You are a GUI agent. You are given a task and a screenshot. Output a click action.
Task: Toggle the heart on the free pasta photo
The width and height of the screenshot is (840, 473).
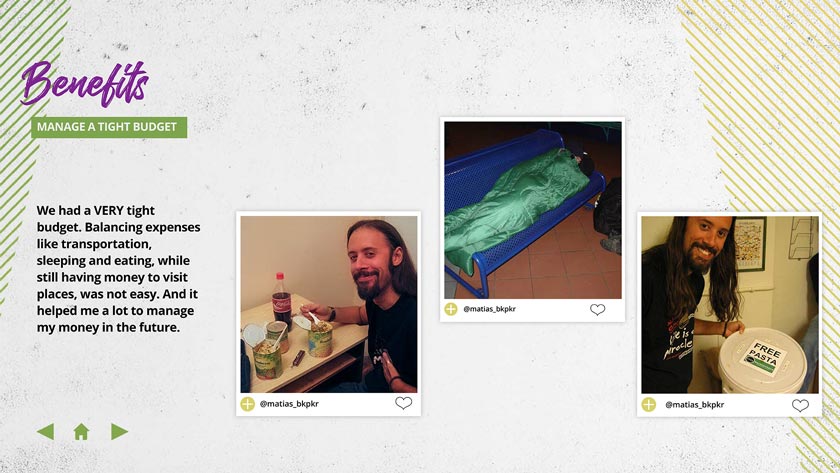pyautogui.click(x=800, y=406)
